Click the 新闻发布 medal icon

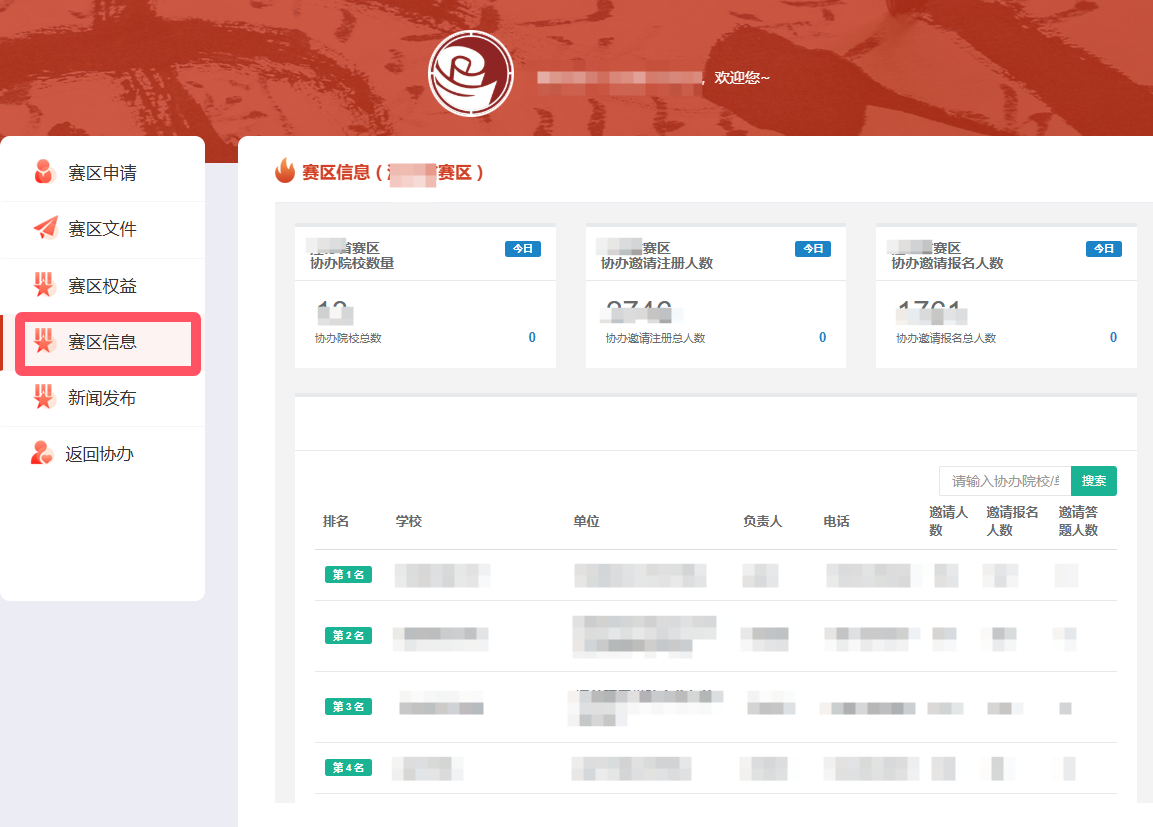44,398
